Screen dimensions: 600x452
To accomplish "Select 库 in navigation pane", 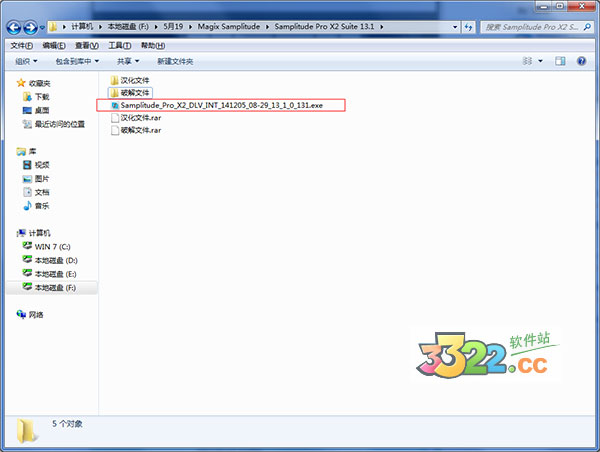I will (33, 151).
